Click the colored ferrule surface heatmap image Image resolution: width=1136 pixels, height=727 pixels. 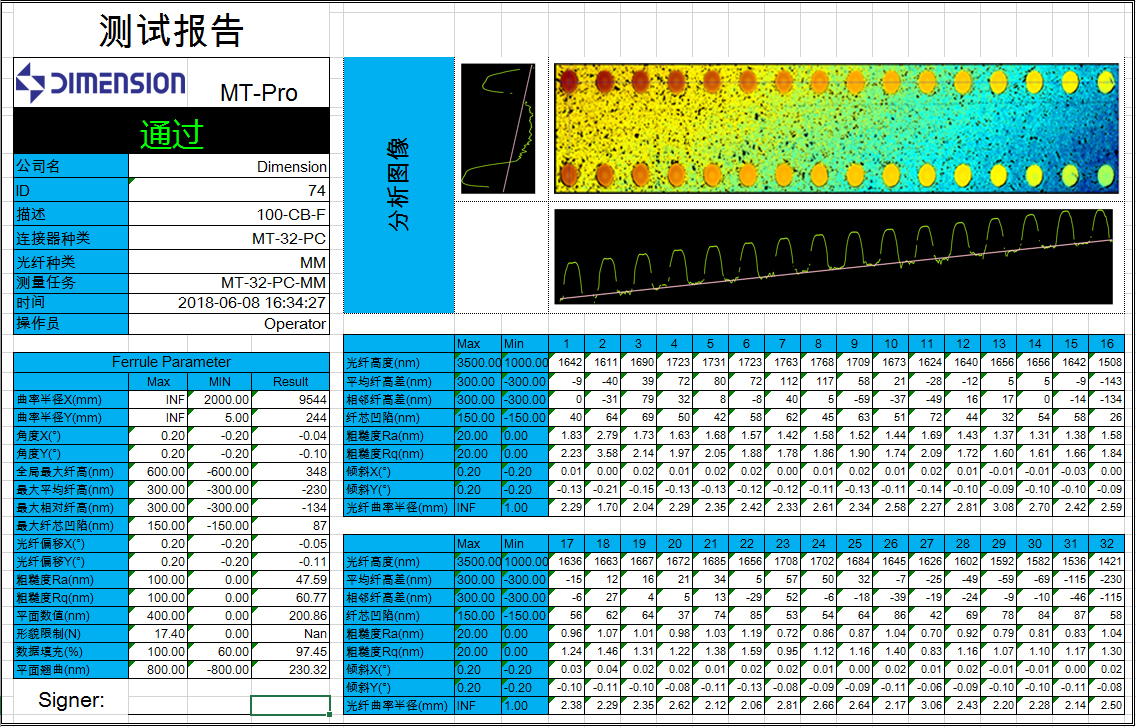click(x=834, y=128)
